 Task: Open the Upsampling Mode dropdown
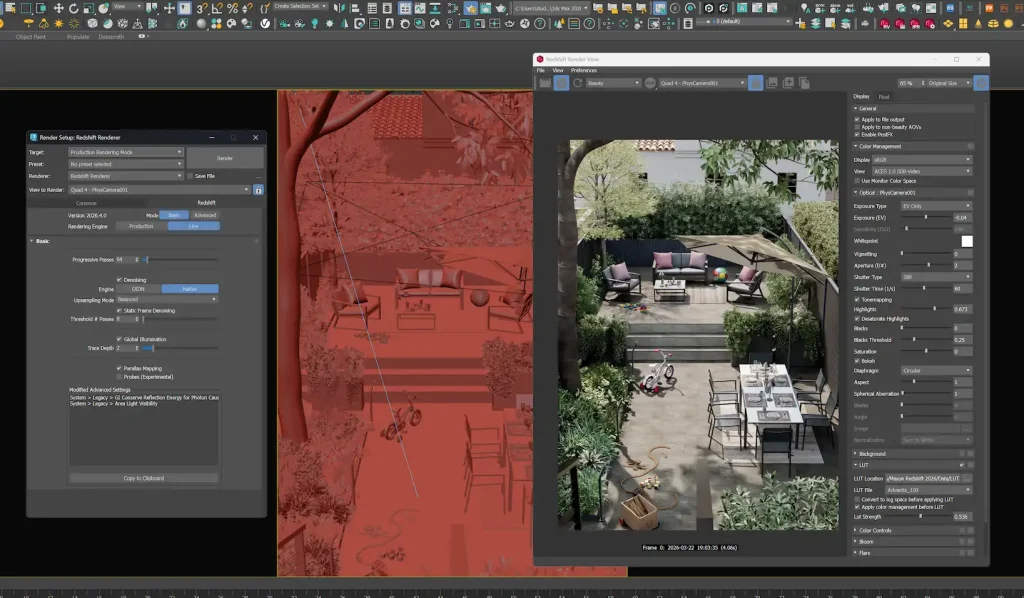pos(167,299)
